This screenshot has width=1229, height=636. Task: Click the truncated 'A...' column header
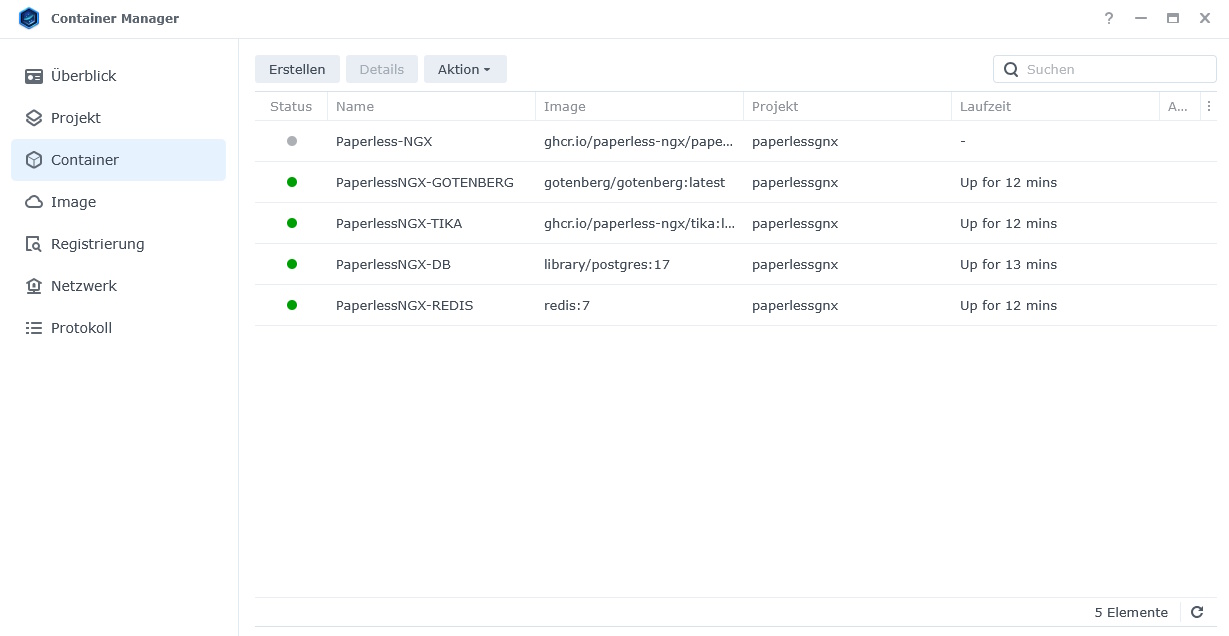pos(1179,106)
